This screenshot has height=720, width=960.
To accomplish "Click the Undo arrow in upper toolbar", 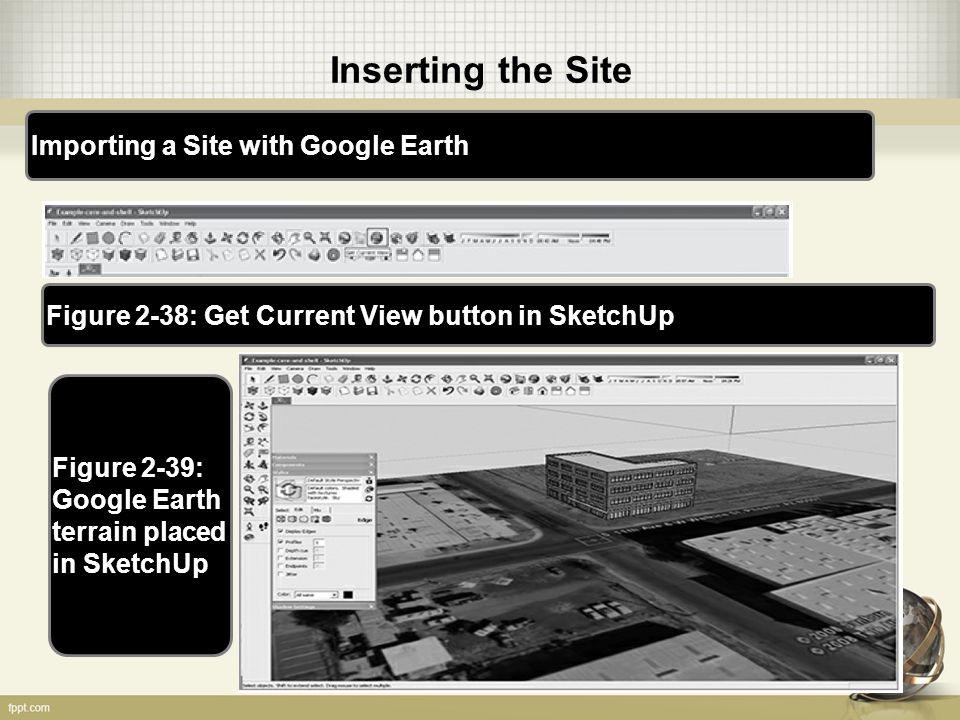I will [x=279, y=254].
